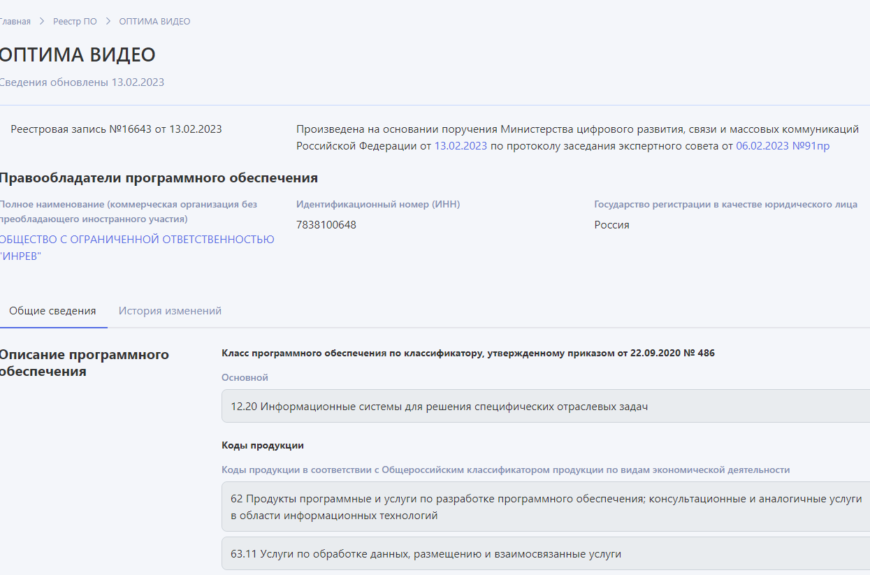Click Правообладатели программного обеспечения heading
The height and width of the screenshot is (575, 870).
coord(159,178)
